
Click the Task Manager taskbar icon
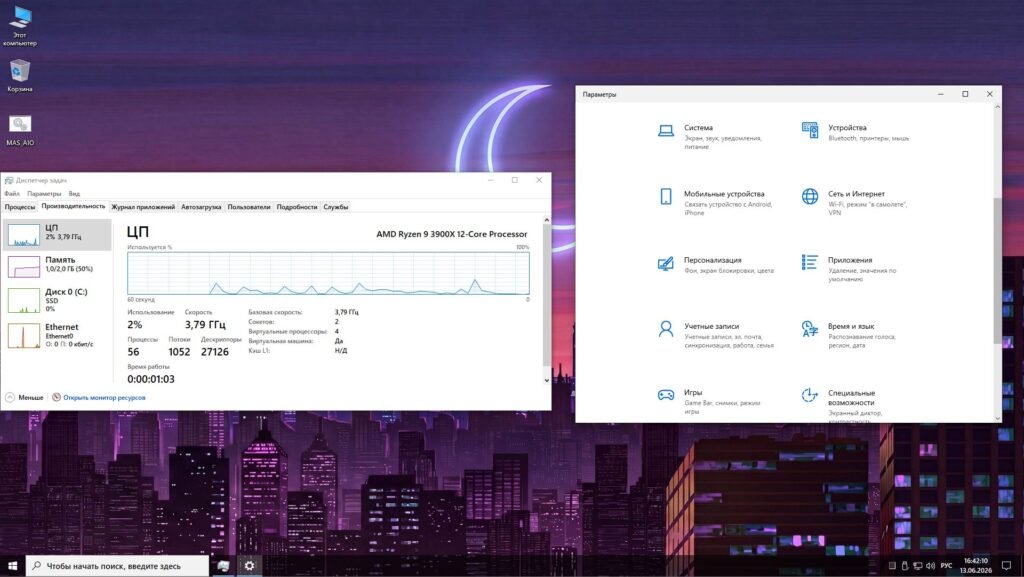click(x=223, y=566)
